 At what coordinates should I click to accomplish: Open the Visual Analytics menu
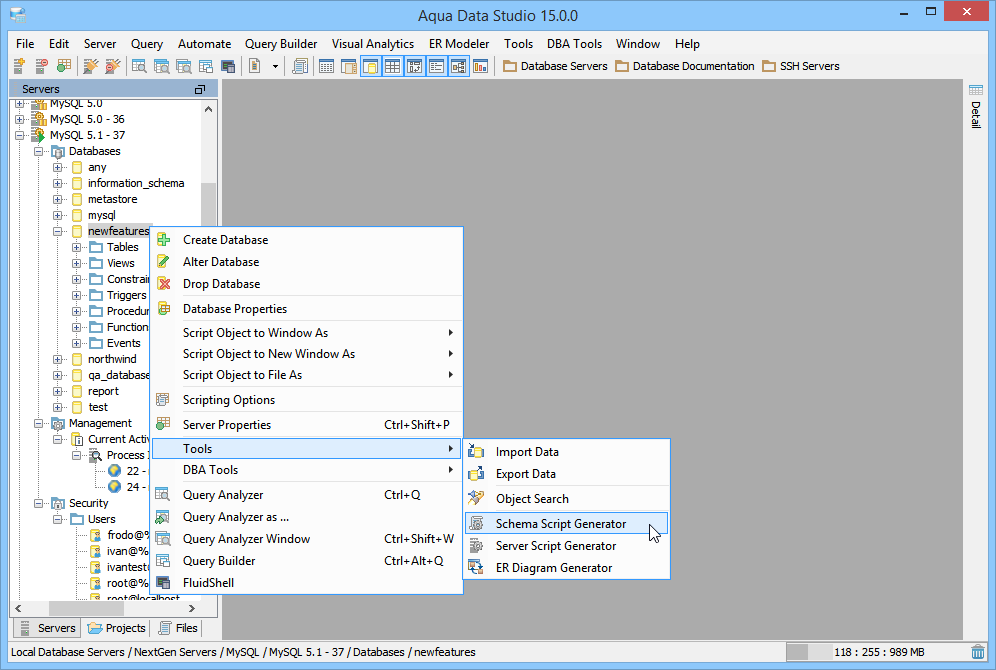click(x=373, y=44)
